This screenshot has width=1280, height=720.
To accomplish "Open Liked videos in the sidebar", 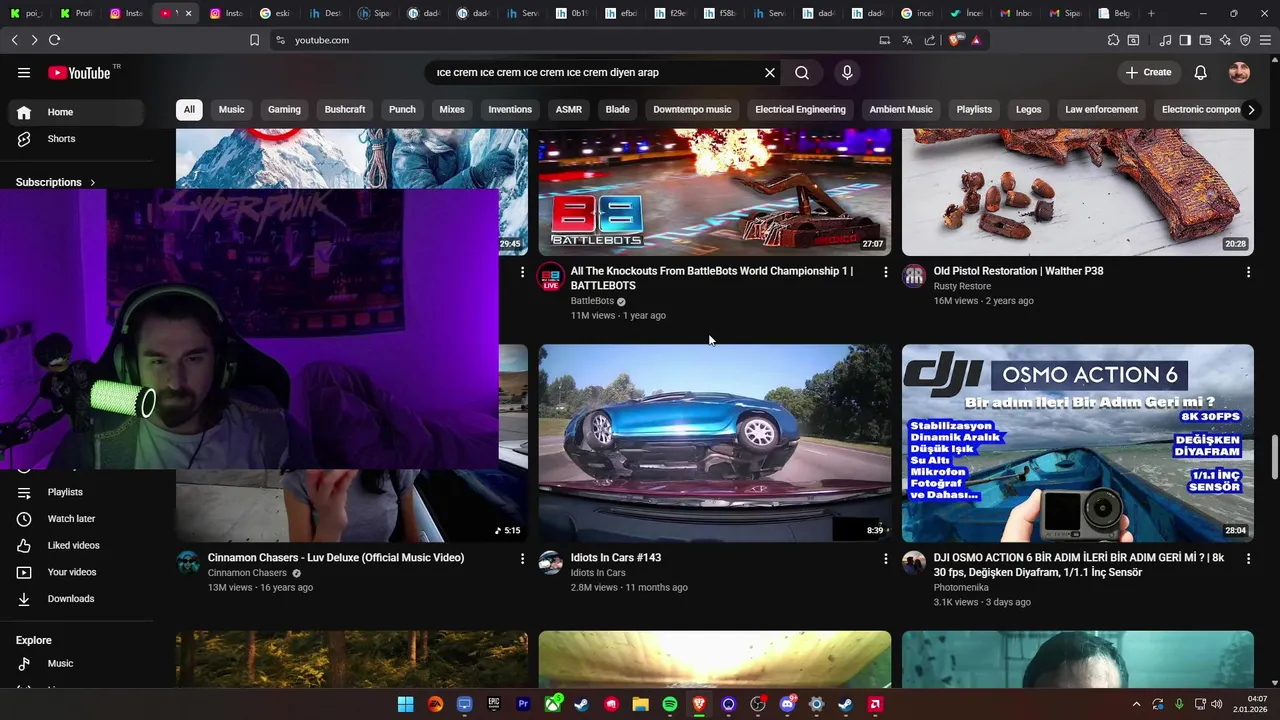I will (x=77, y=545).
